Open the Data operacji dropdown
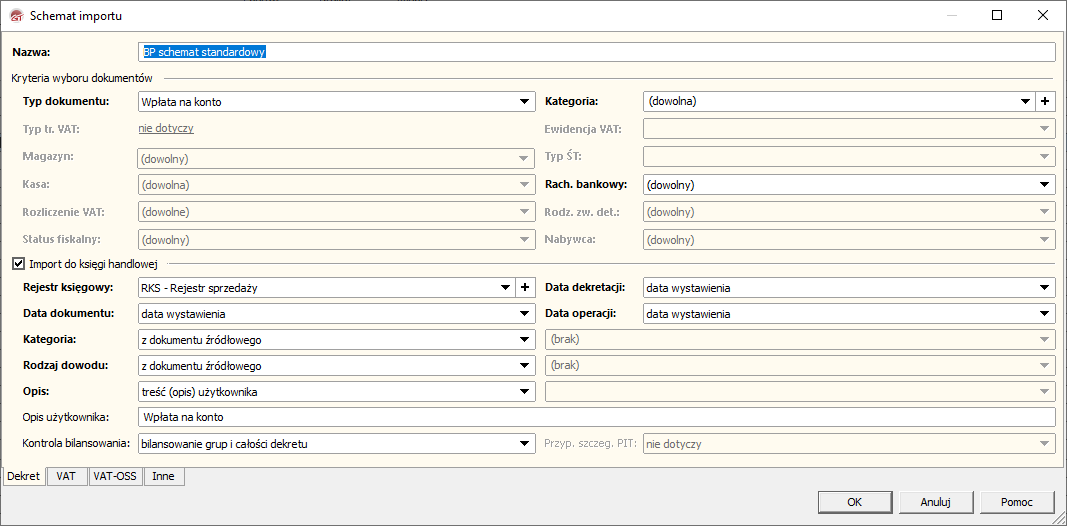 [1045, 314]
